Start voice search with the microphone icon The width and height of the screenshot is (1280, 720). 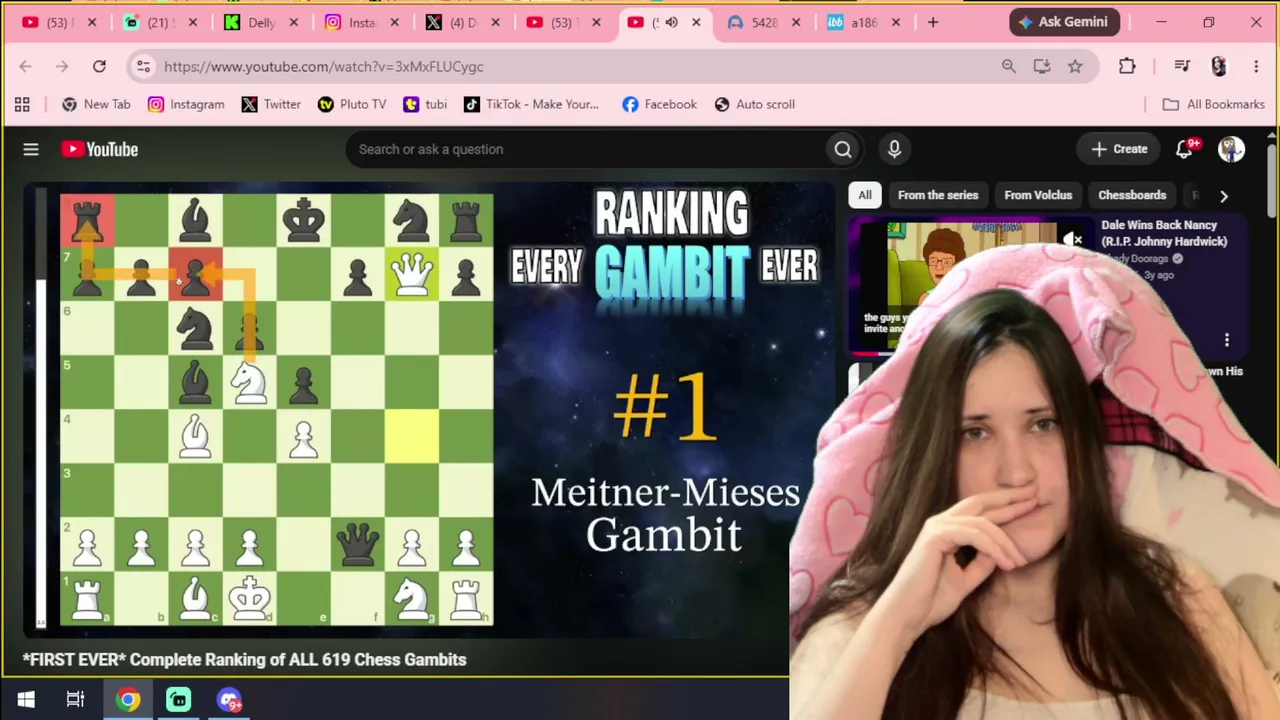click(894, 149)
